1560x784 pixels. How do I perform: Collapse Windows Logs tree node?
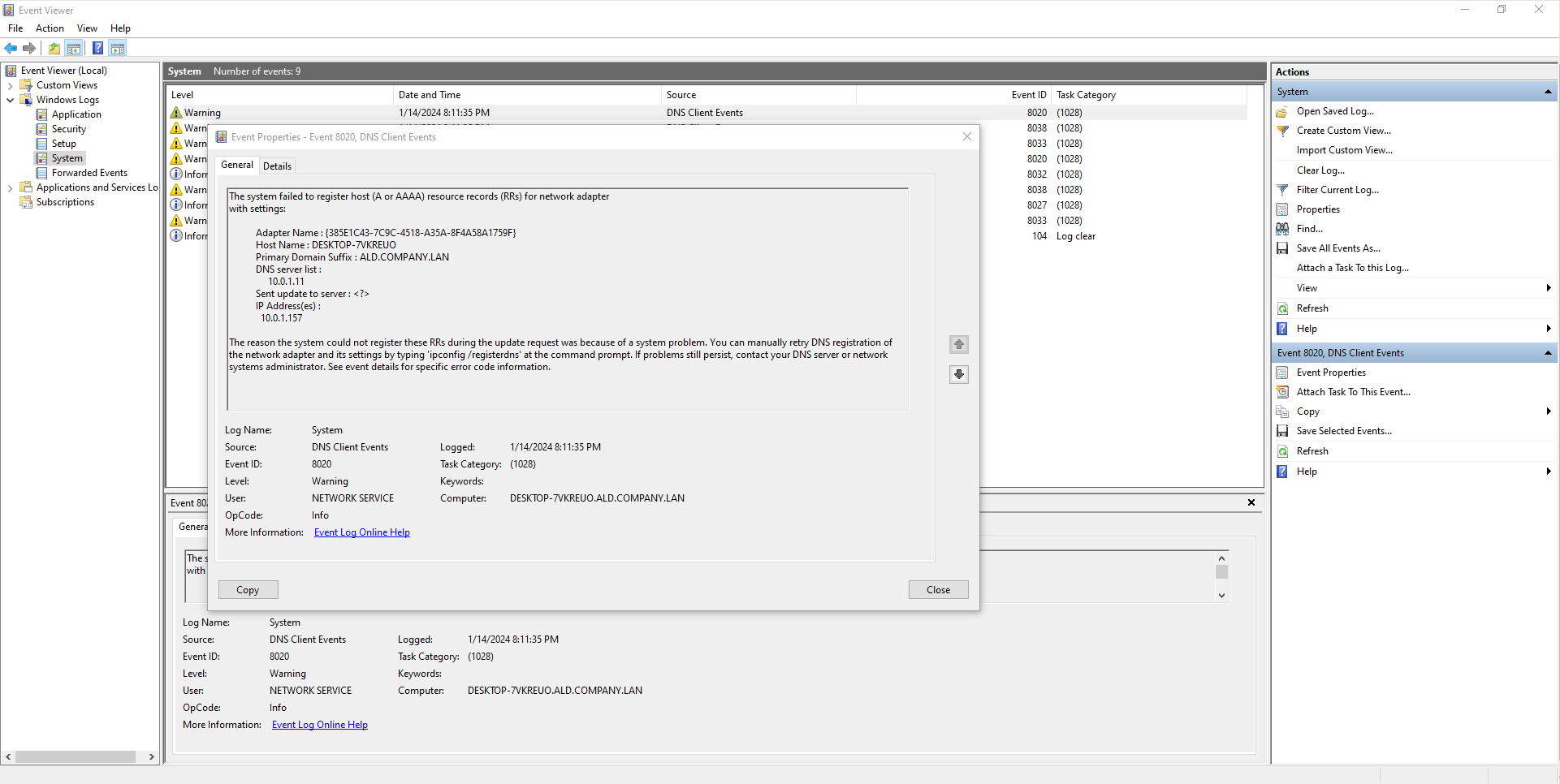(x=10, y=100)
